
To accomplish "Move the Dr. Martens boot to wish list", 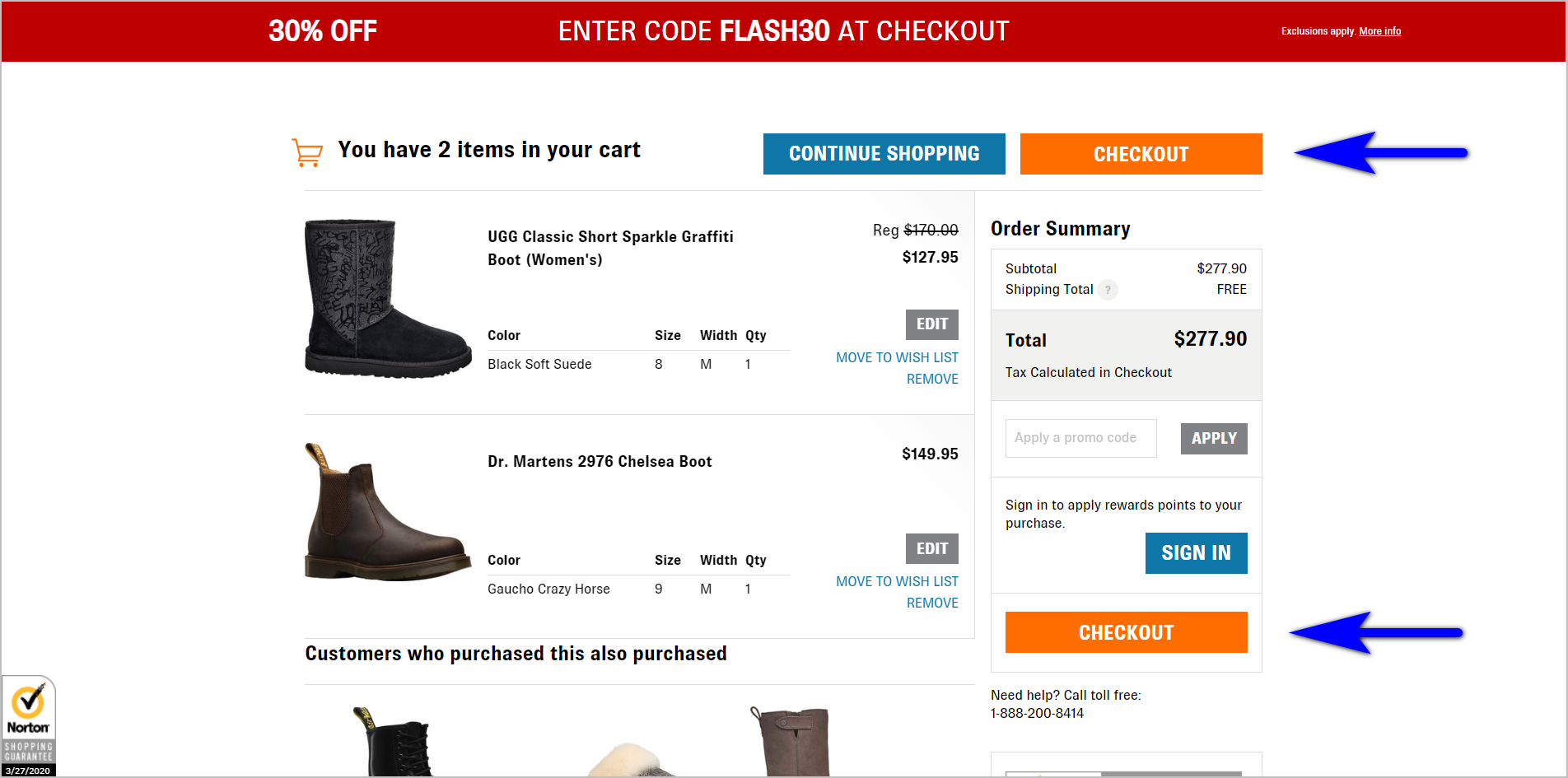I will pos(897,581).
